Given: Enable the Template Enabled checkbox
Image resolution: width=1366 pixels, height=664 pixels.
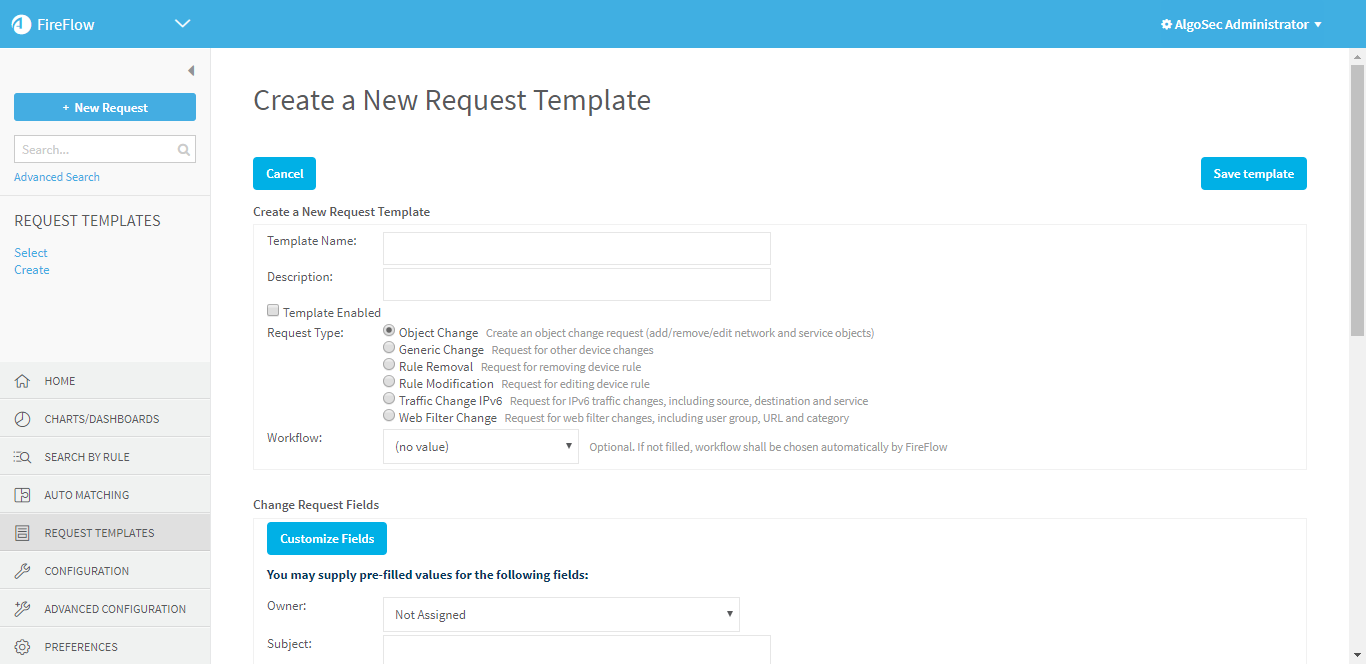Looking at the screenshot, I should [273, 311].
